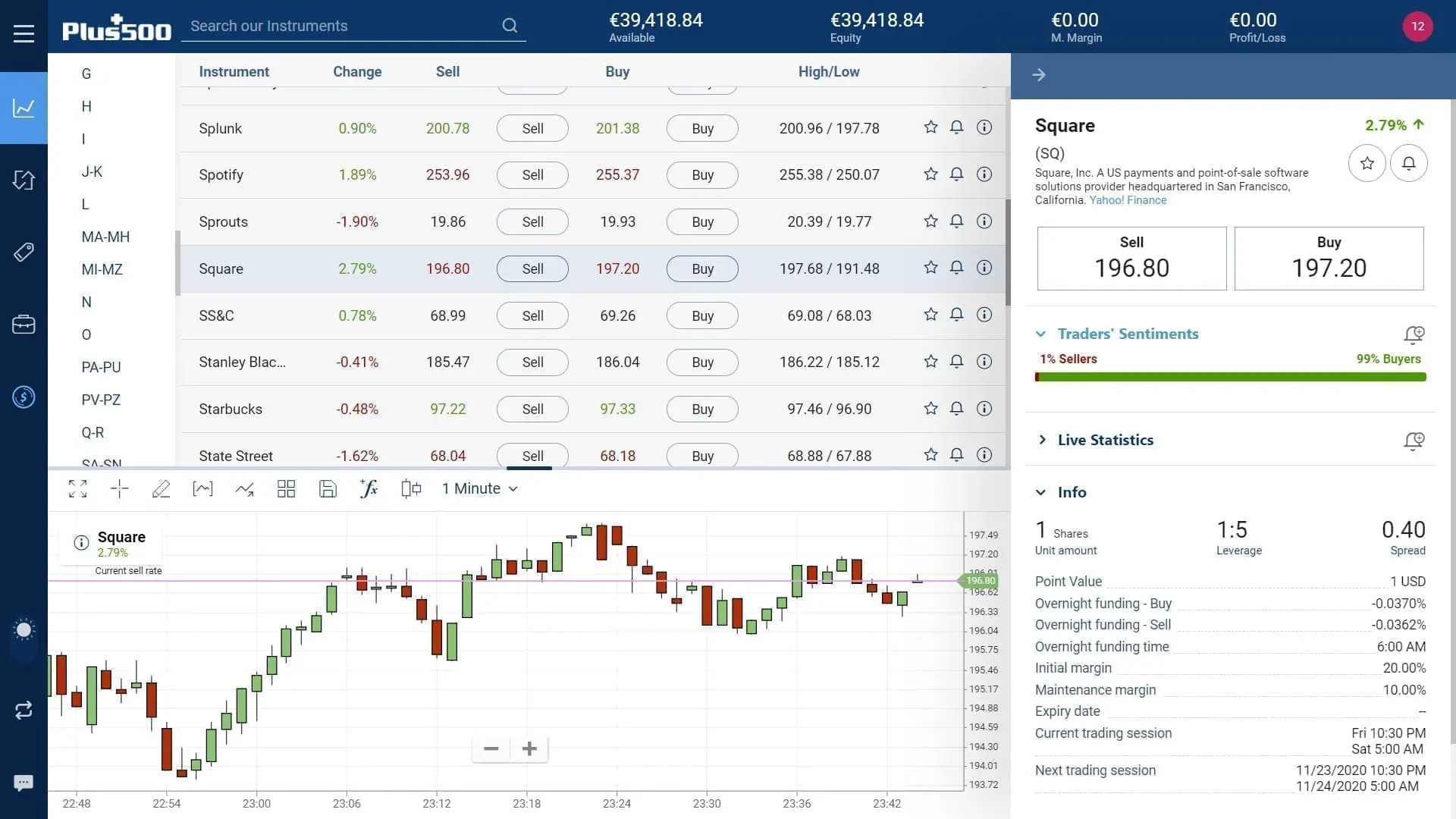Screen dimensions: 1456x819
Task: Open the live chat support icon
Action: tap(24, 783)
